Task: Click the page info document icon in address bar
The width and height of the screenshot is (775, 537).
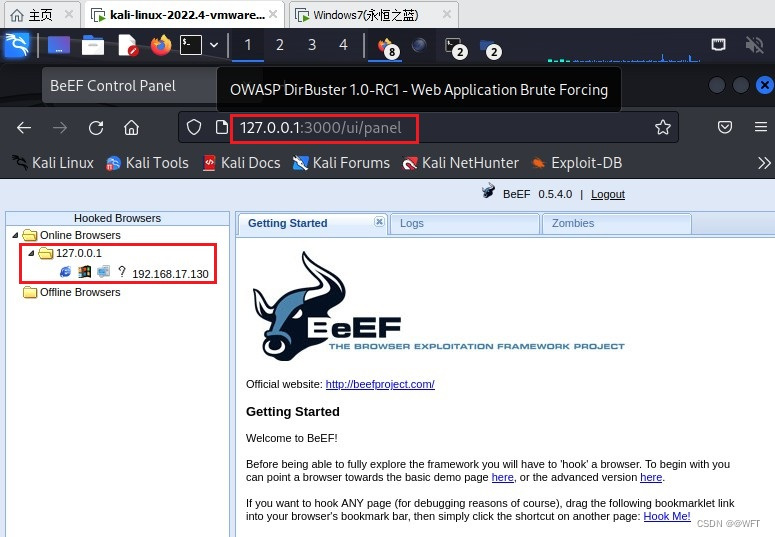Action: [x=222, y=128]
